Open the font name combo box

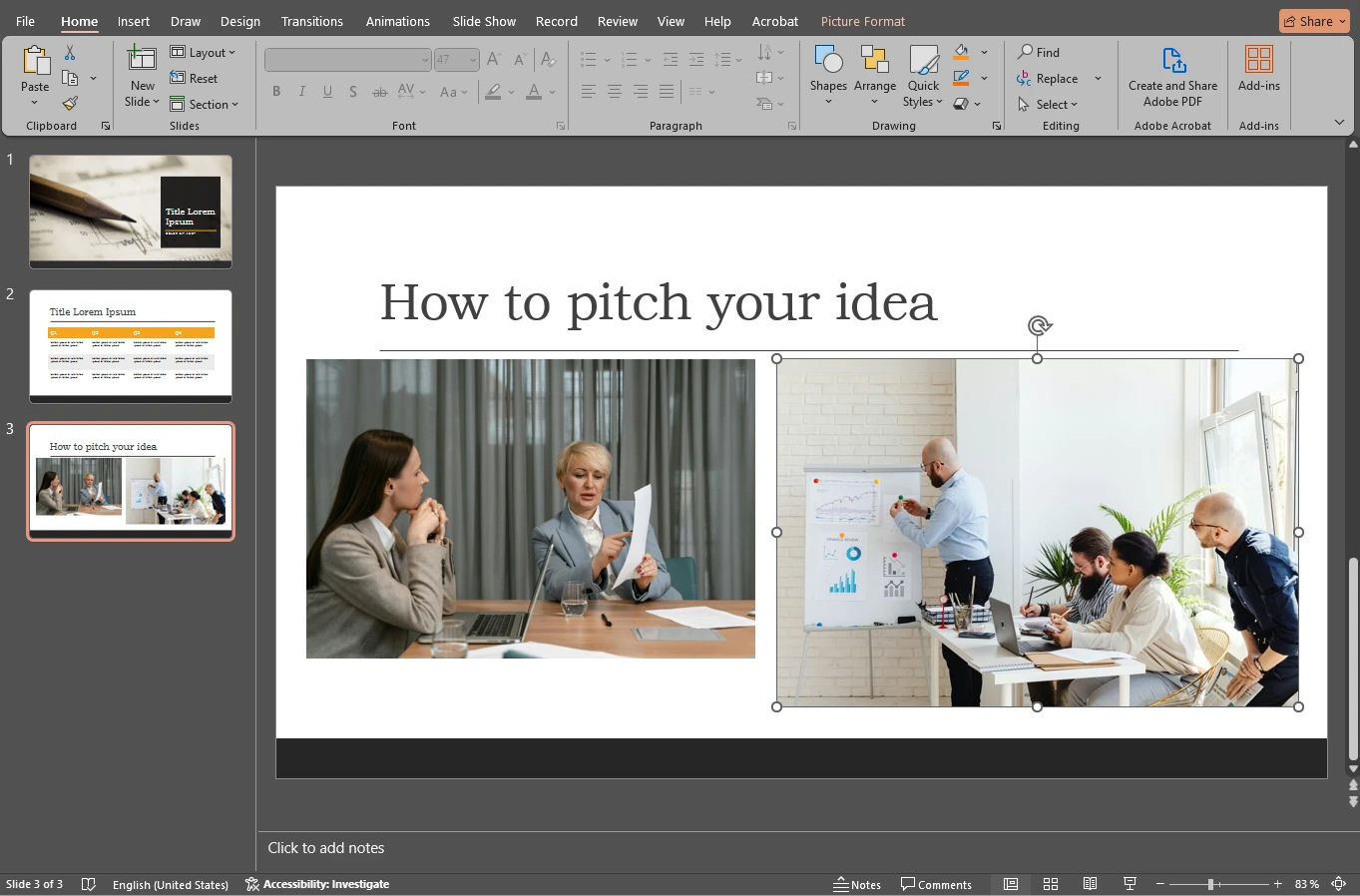(348, 60)
